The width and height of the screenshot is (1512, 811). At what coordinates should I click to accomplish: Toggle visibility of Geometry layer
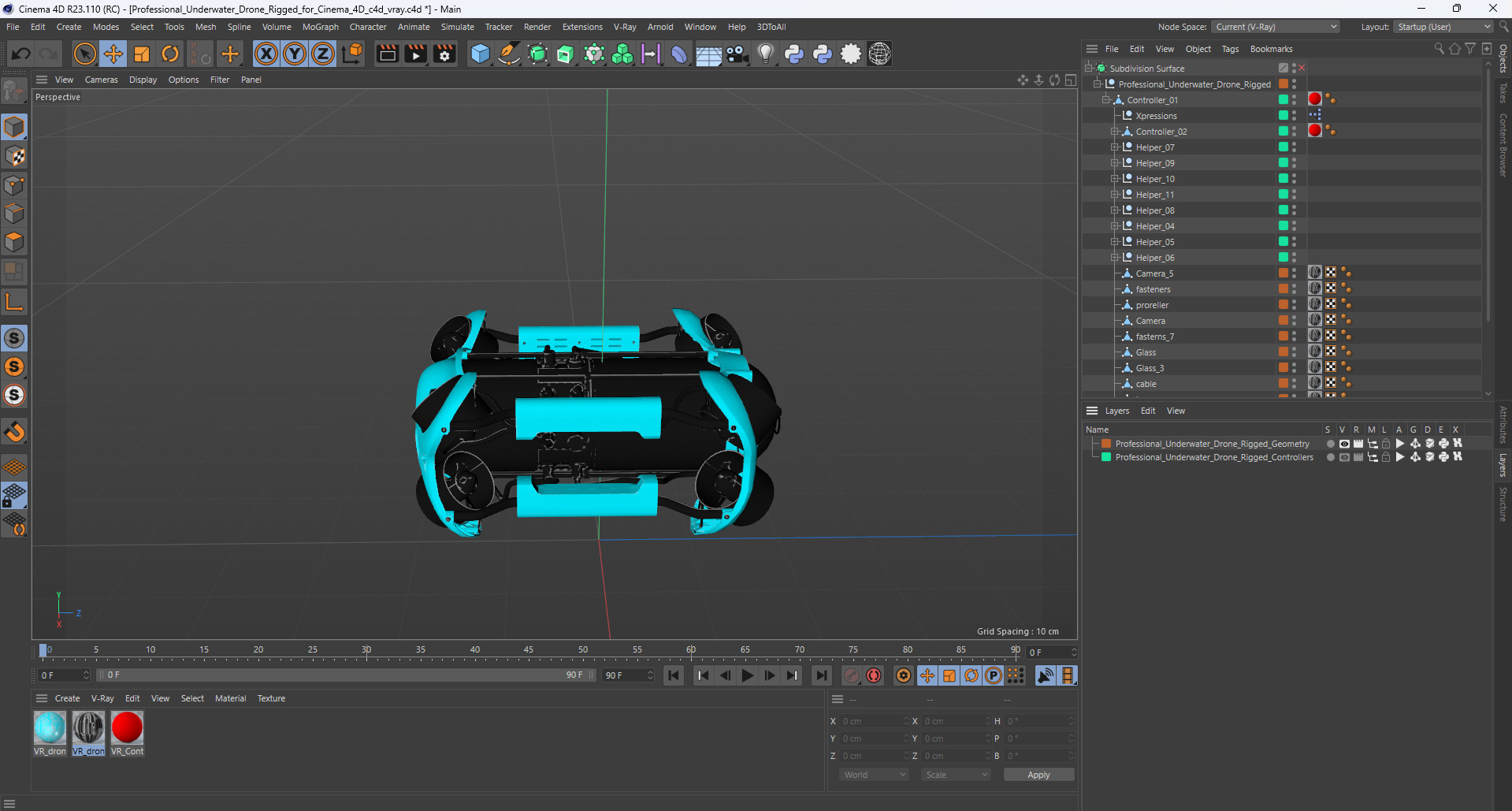[x=1344, y=444]
